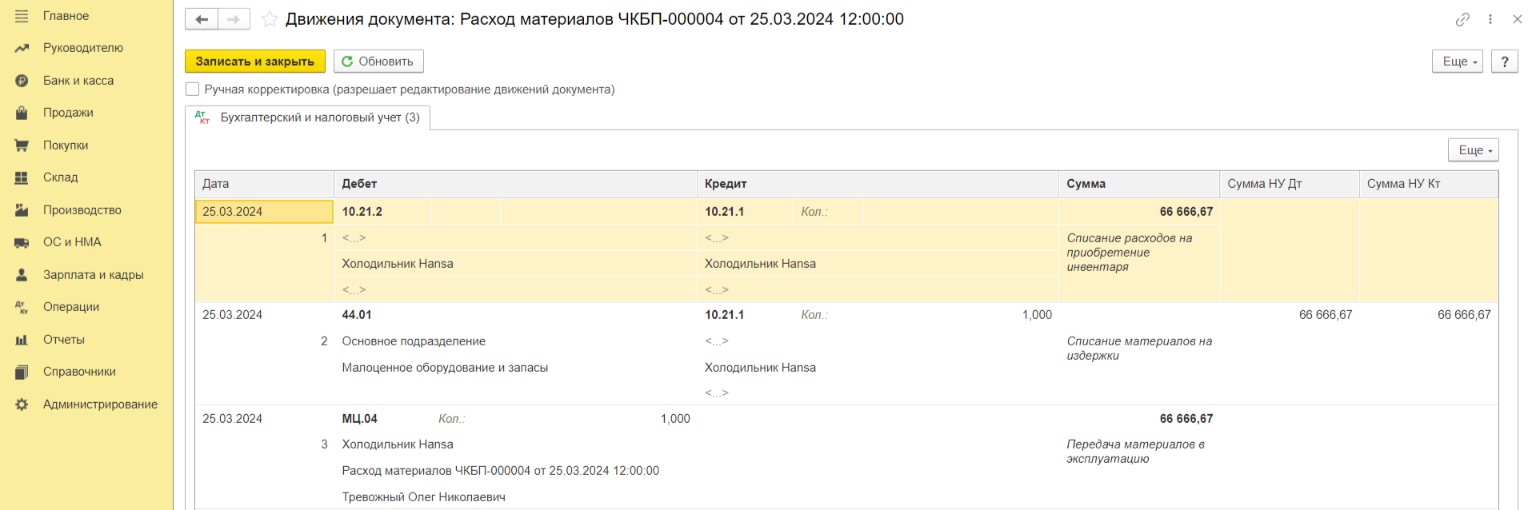Open the vertical dots window menu
The height and width of the screenshot is (510, 1536).
click(1491, 19)
